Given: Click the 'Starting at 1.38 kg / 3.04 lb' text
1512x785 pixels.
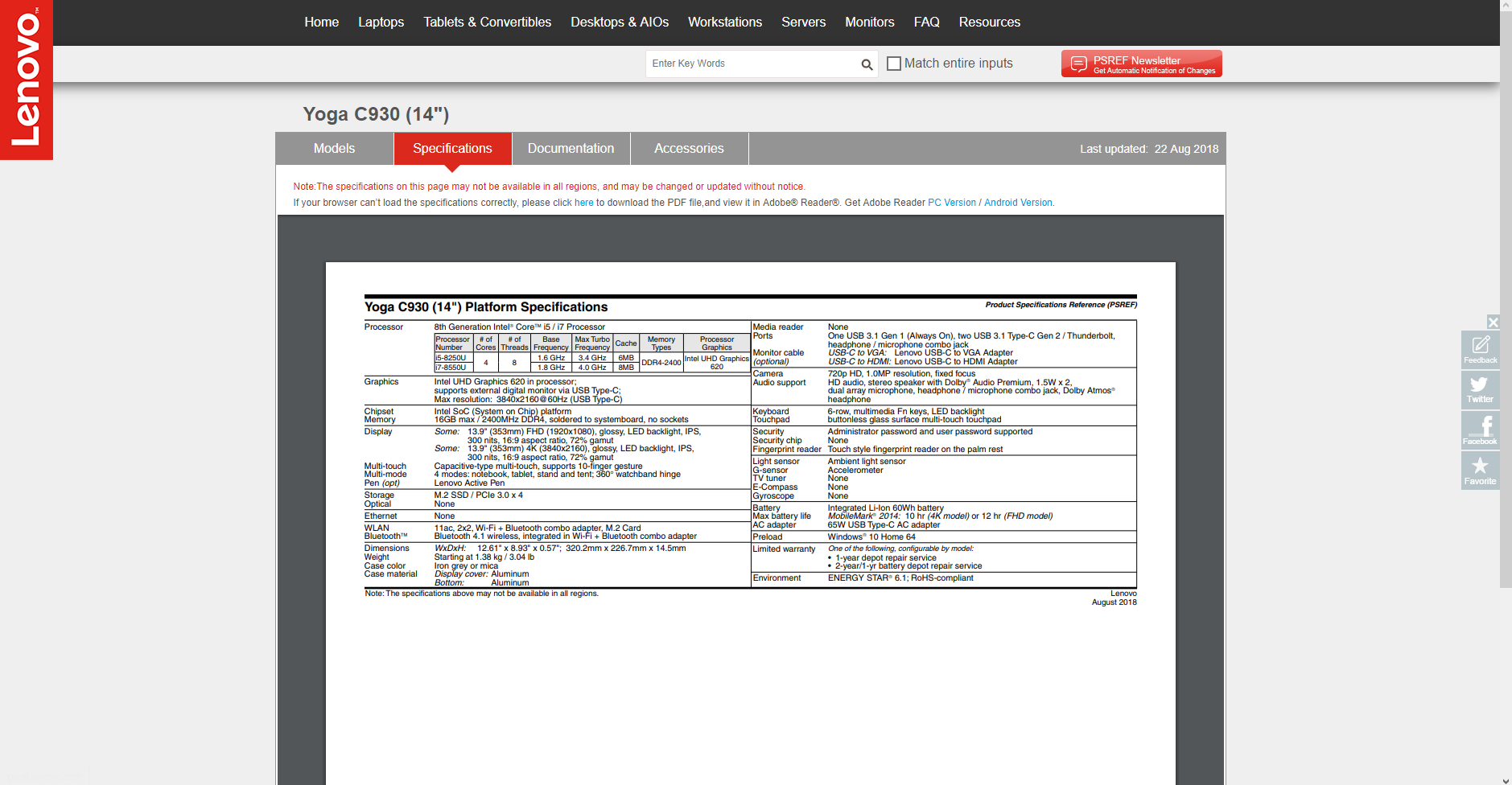Looking at the screenshot, I should click(484, 557).
